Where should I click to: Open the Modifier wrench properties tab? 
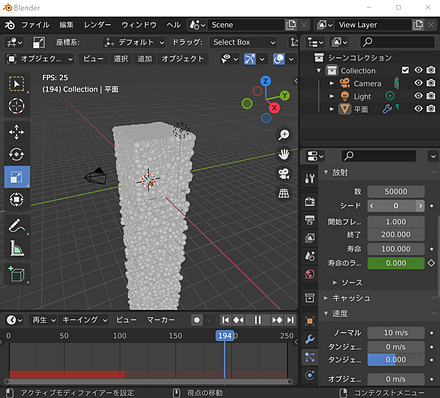pos(310,339)
